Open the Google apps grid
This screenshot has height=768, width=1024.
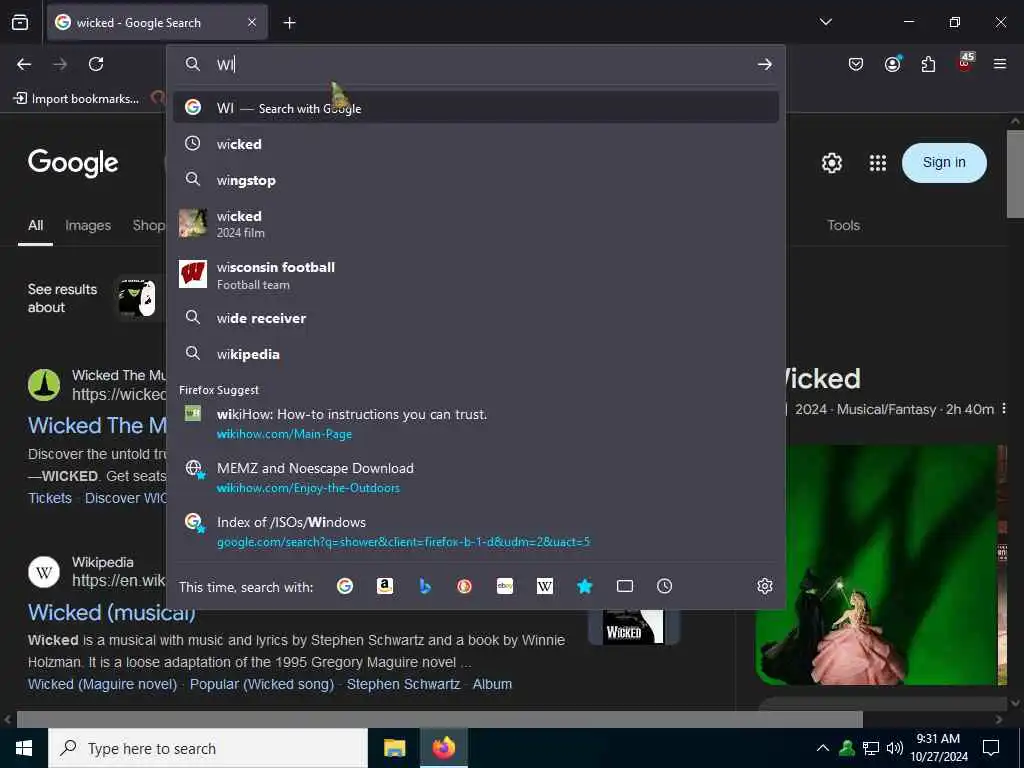pos(878,163)
